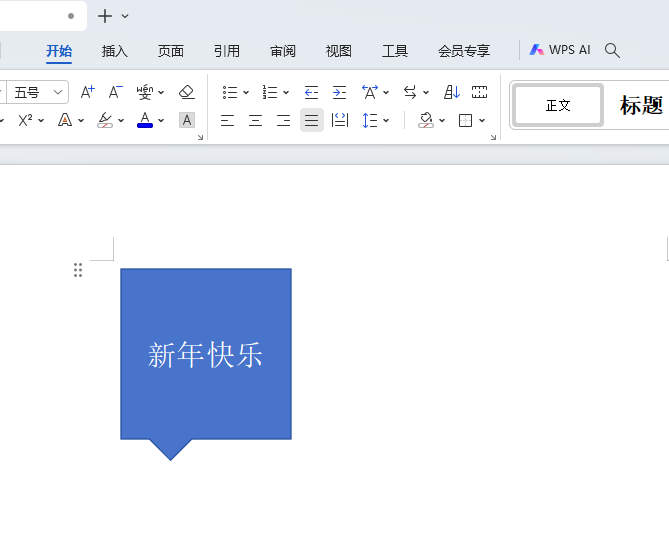Expand bullet list style arrow

pyautogui.click(x=246, y=92)
